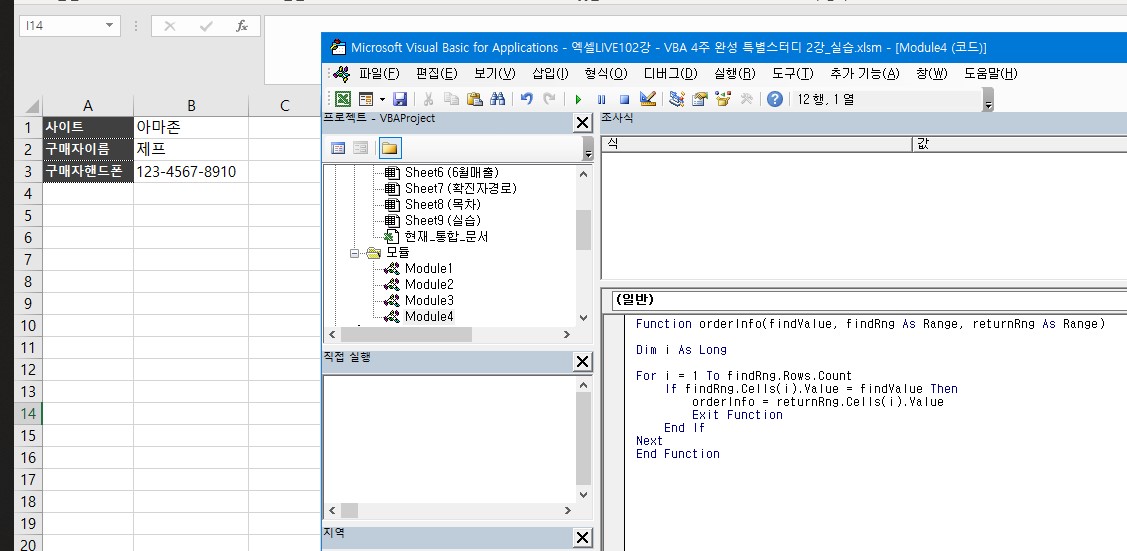Click View Code button in Project panel
The width and height of the screenshot is (1127, 551).
coord(337,148)
